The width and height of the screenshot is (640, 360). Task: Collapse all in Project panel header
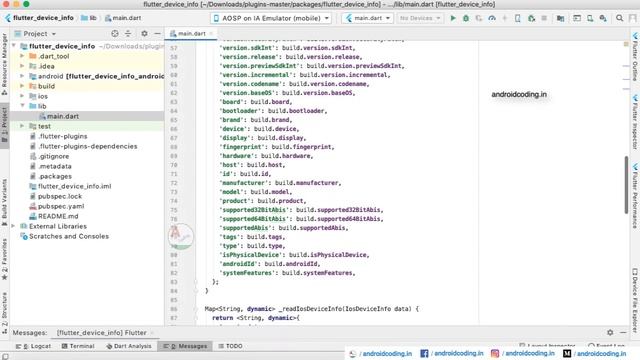[128, 33]
